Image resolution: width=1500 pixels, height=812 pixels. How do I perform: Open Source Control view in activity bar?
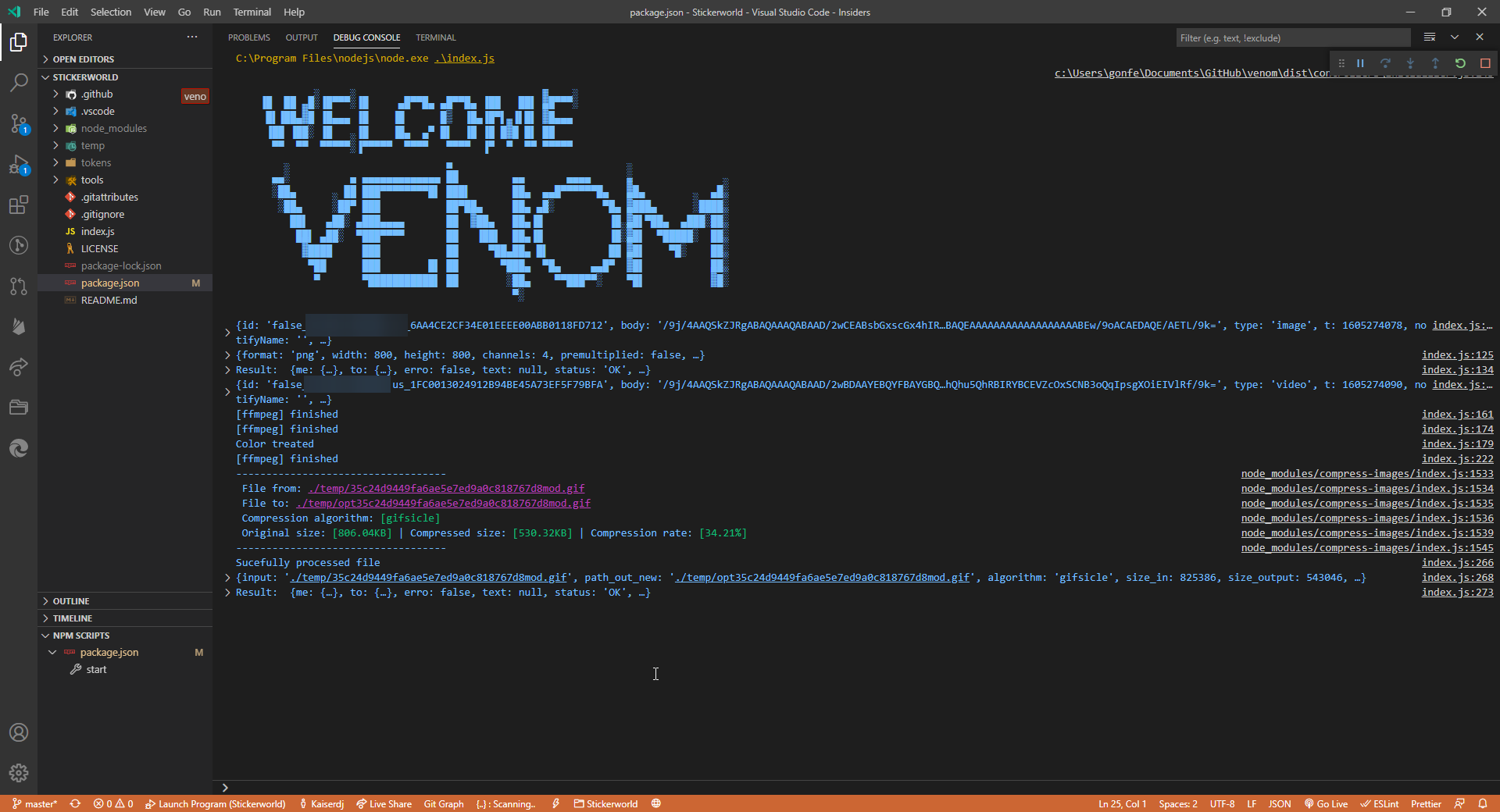[19, 123]
